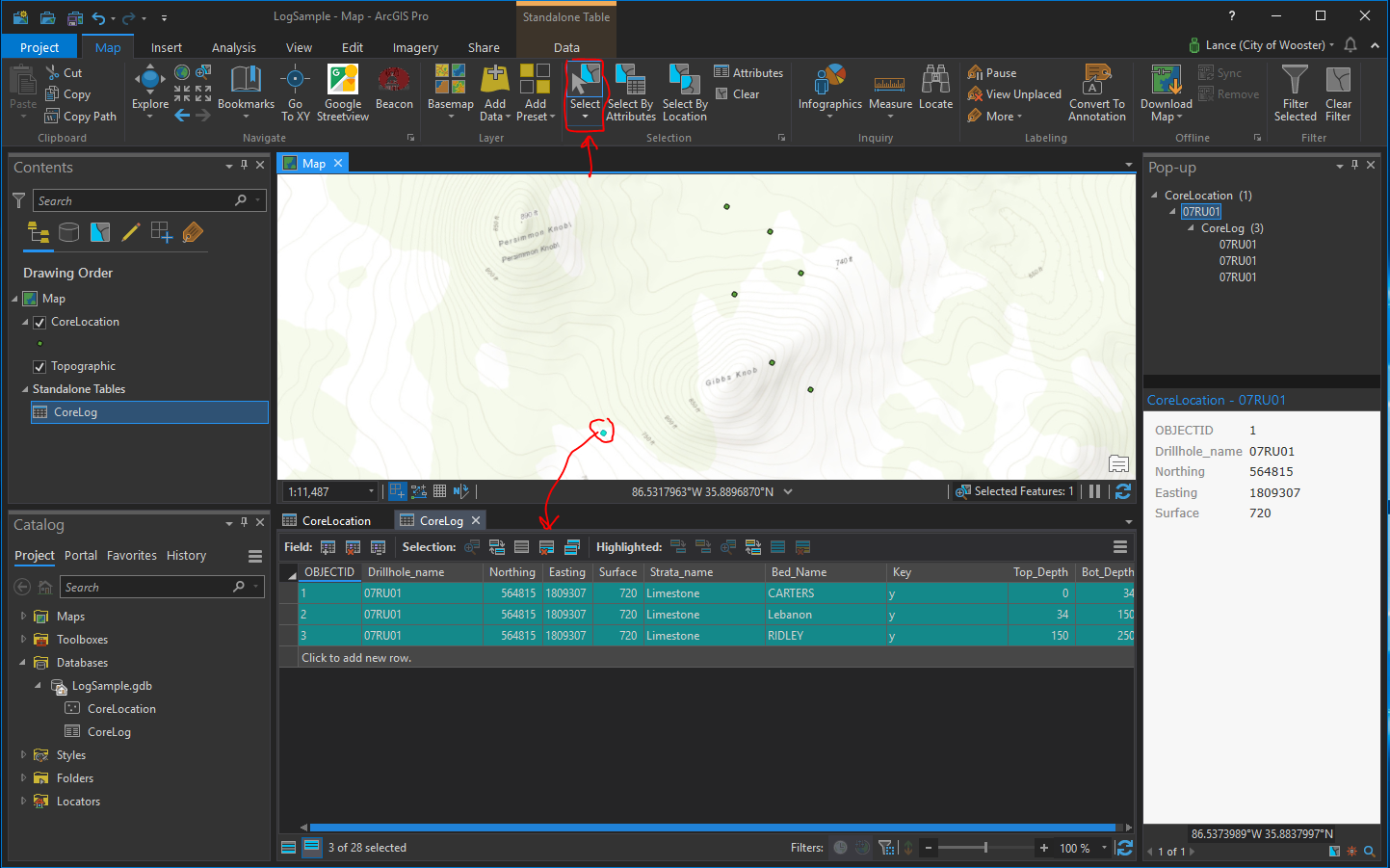Switch to the Insert ribbon tab

click(166, 47)
